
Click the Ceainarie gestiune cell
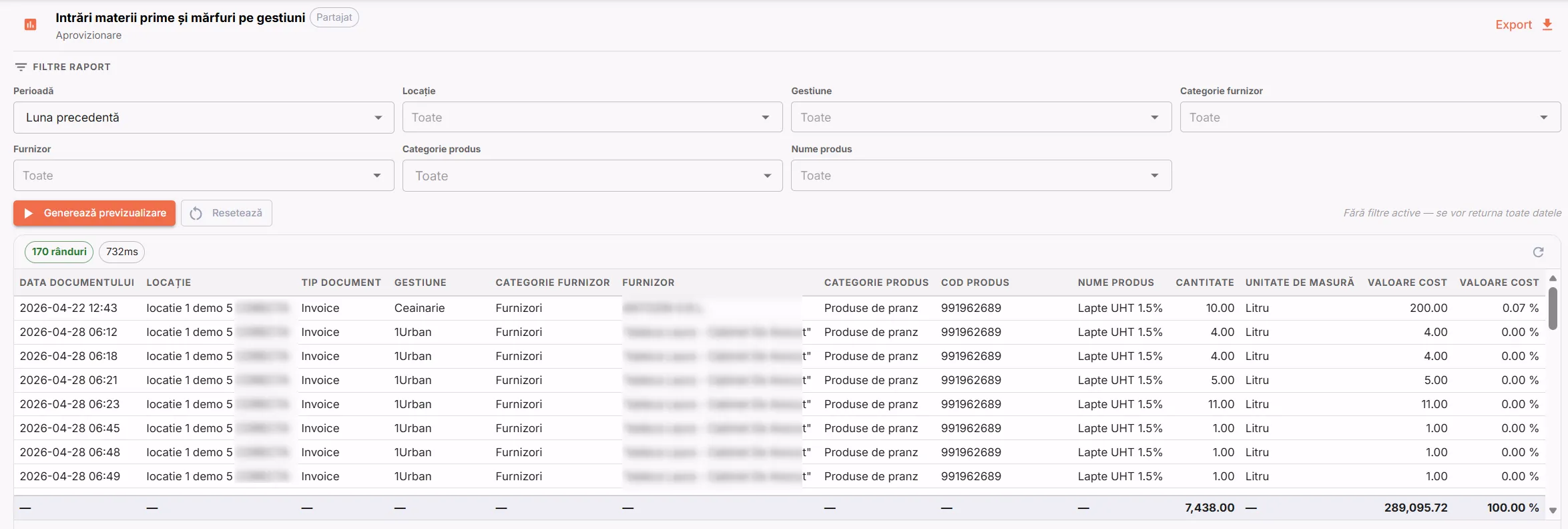coord(419,308)
